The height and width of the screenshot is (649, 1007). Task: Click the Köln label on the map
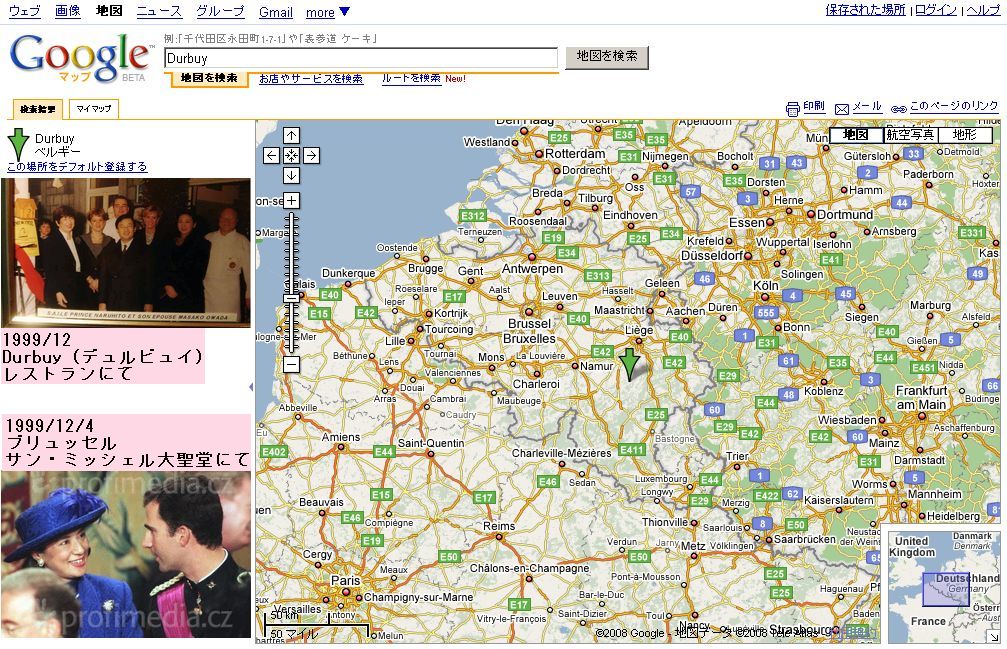766,286
